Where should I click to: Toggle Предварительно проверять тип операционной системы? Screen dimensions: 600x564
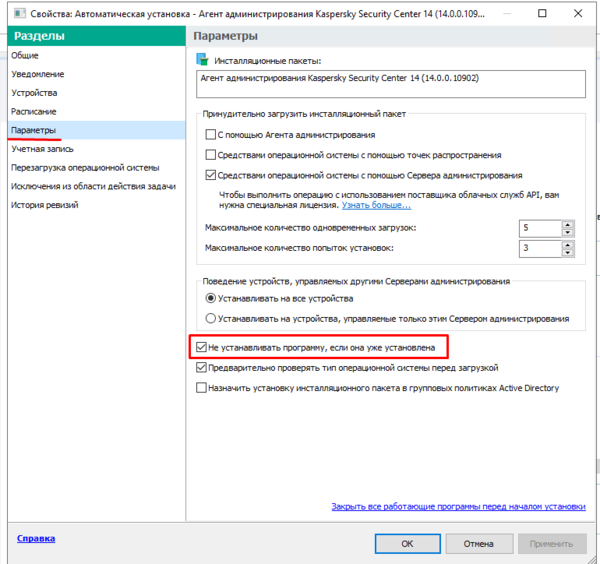(x=201, y=367)
